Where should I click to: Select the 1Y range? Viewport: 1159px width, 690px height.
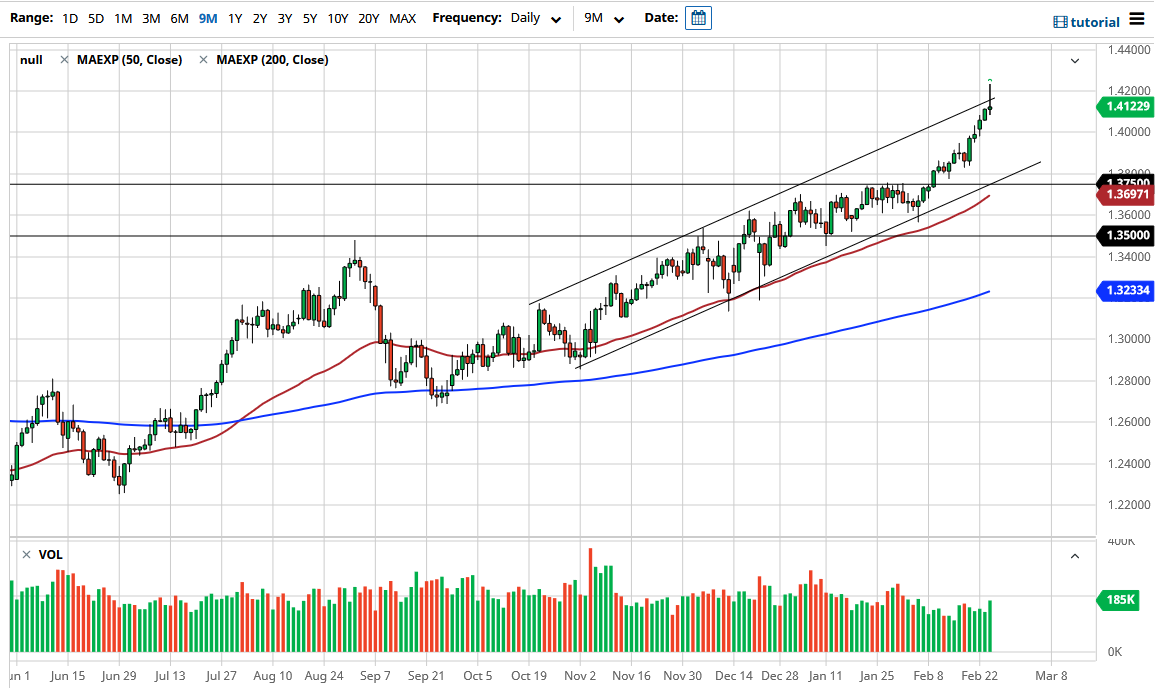pos(235,18)
